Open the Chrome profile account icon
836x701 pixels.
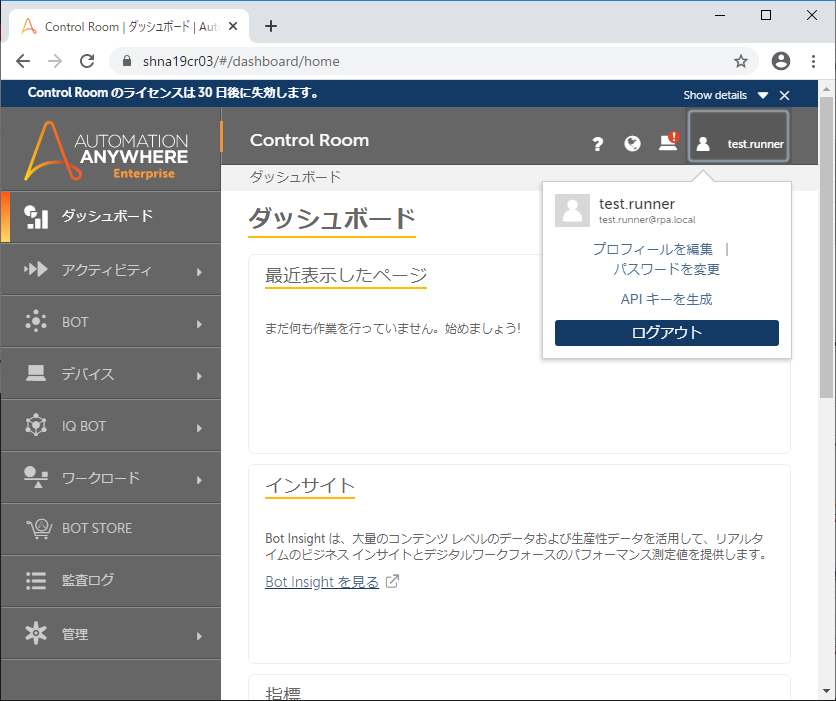pyautogui.click(x=781, y=61)
